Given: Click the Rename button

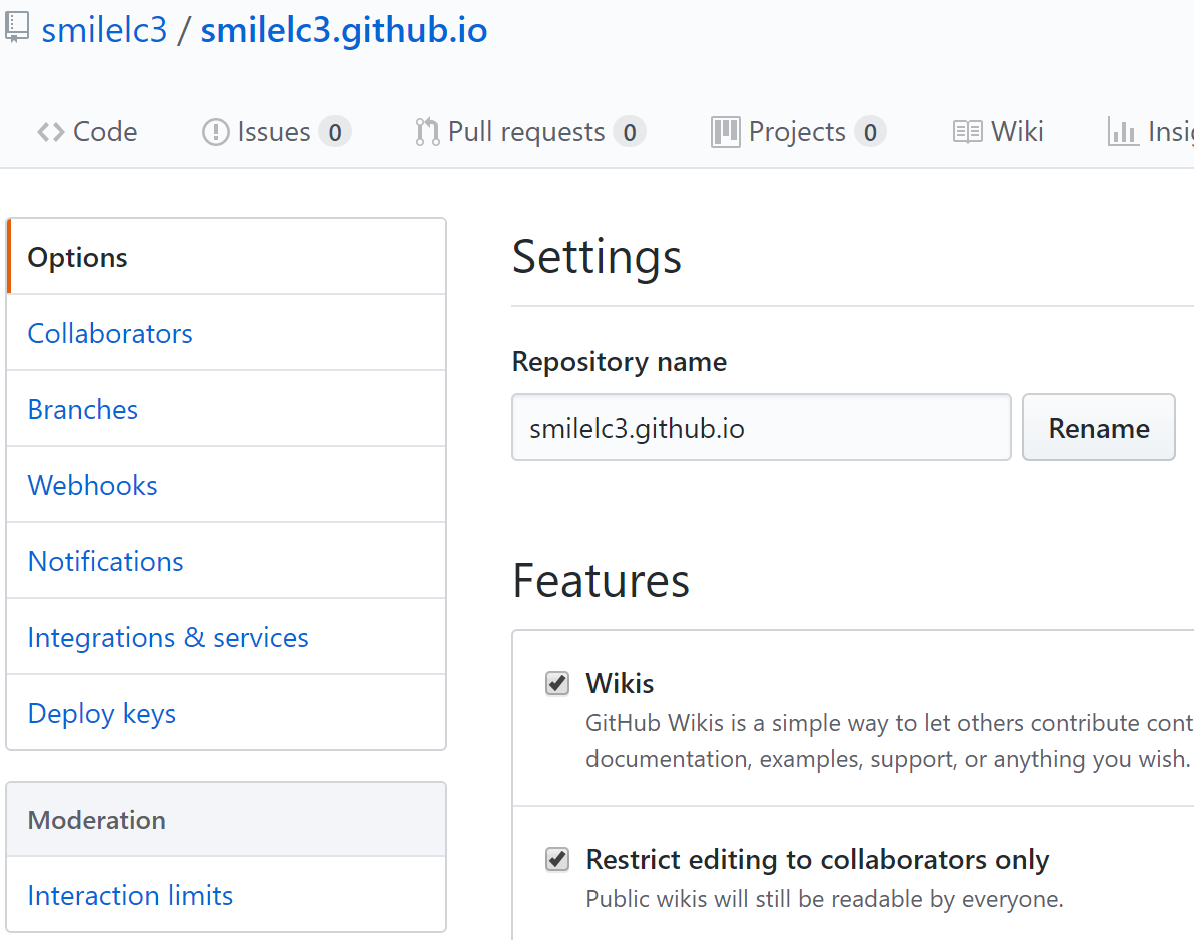Looking at the screenshot, I should [1099, 427].
